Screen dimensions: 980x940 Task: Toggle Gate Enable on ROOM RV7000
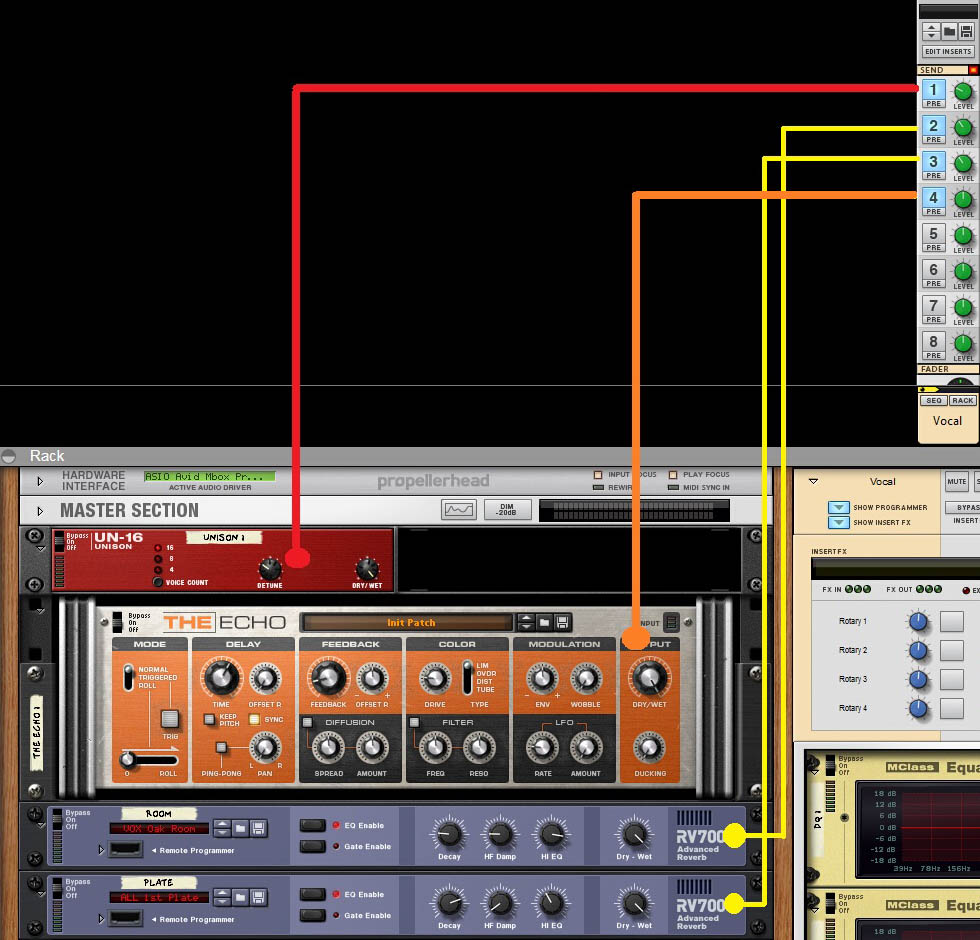point(312,846)
